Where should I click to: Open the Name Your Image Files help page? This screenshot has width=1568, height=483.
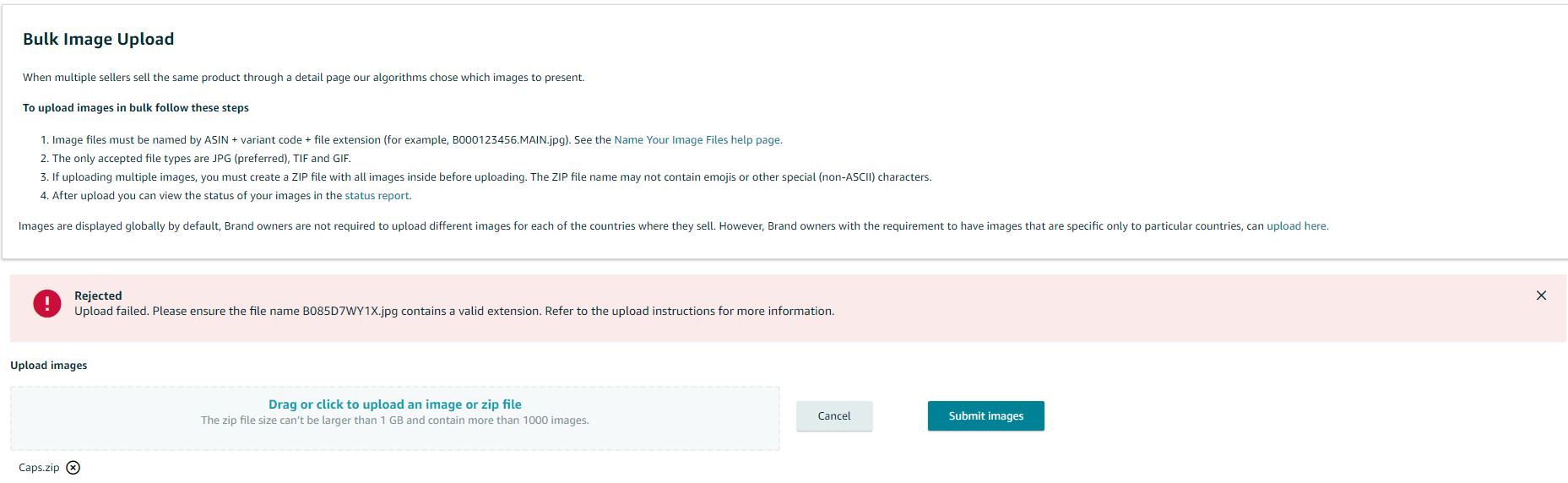pyautogui.click(x=698, y=140)
